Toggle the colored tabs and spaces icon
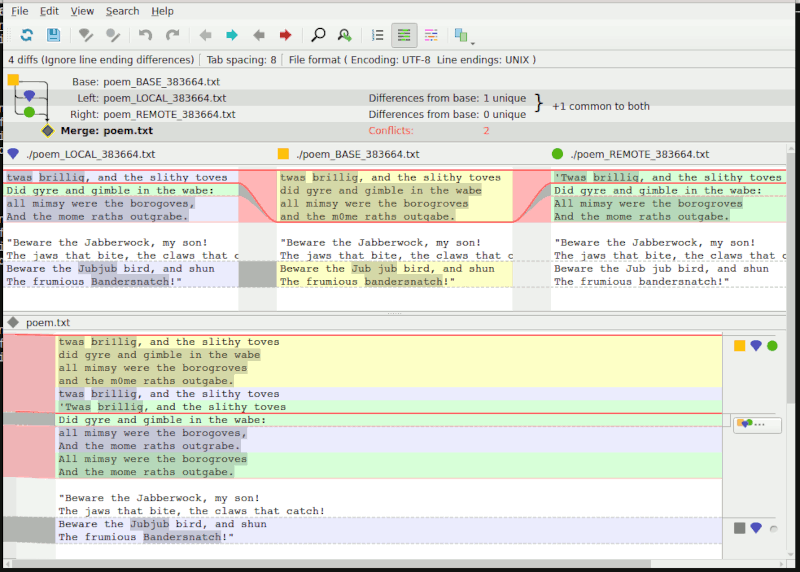 pyautogui.click(x=431, y=35)
